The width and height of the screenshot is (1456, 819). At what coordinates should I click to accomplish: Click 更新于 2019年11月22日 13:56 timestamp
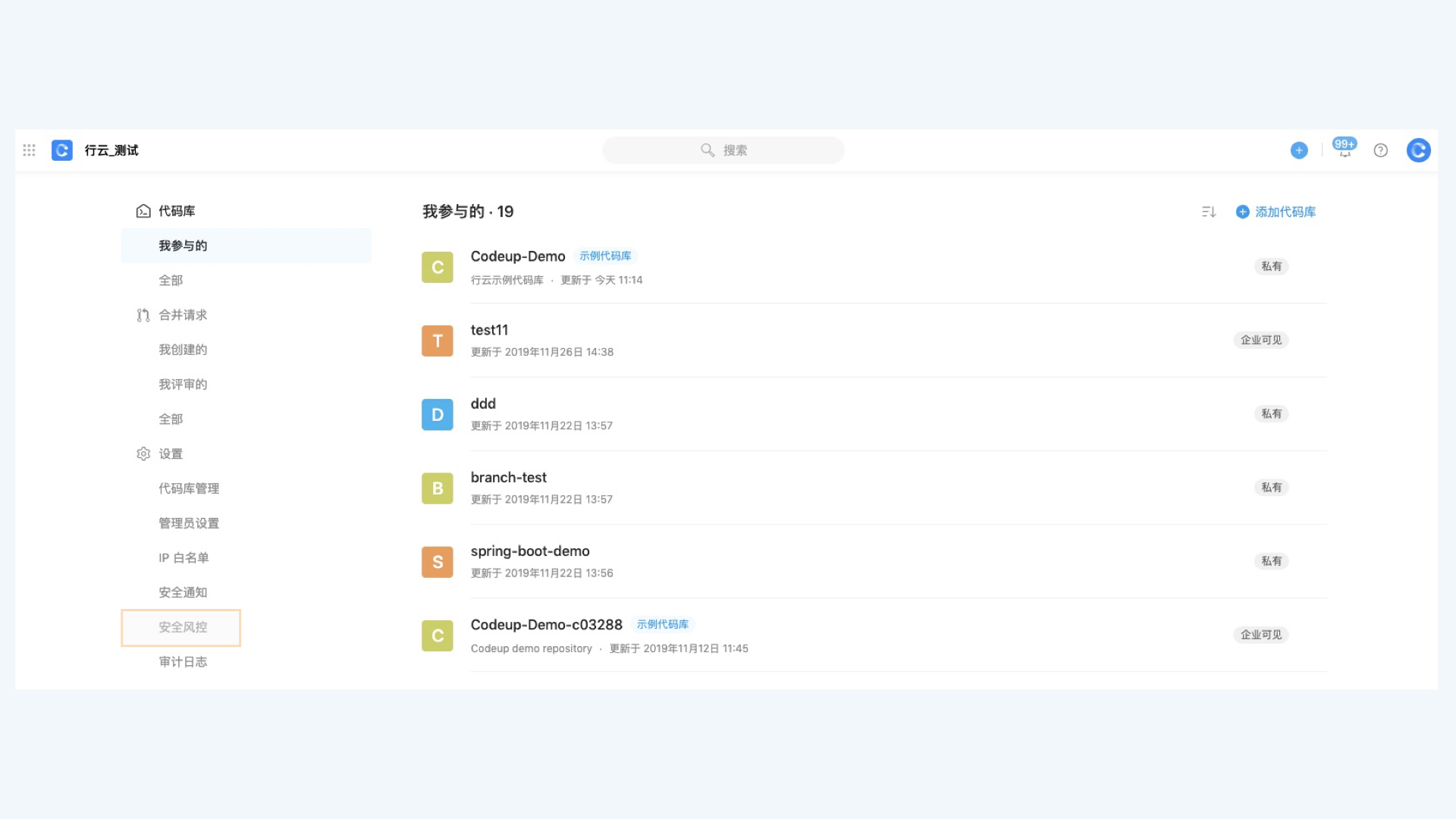coord(542,573)
